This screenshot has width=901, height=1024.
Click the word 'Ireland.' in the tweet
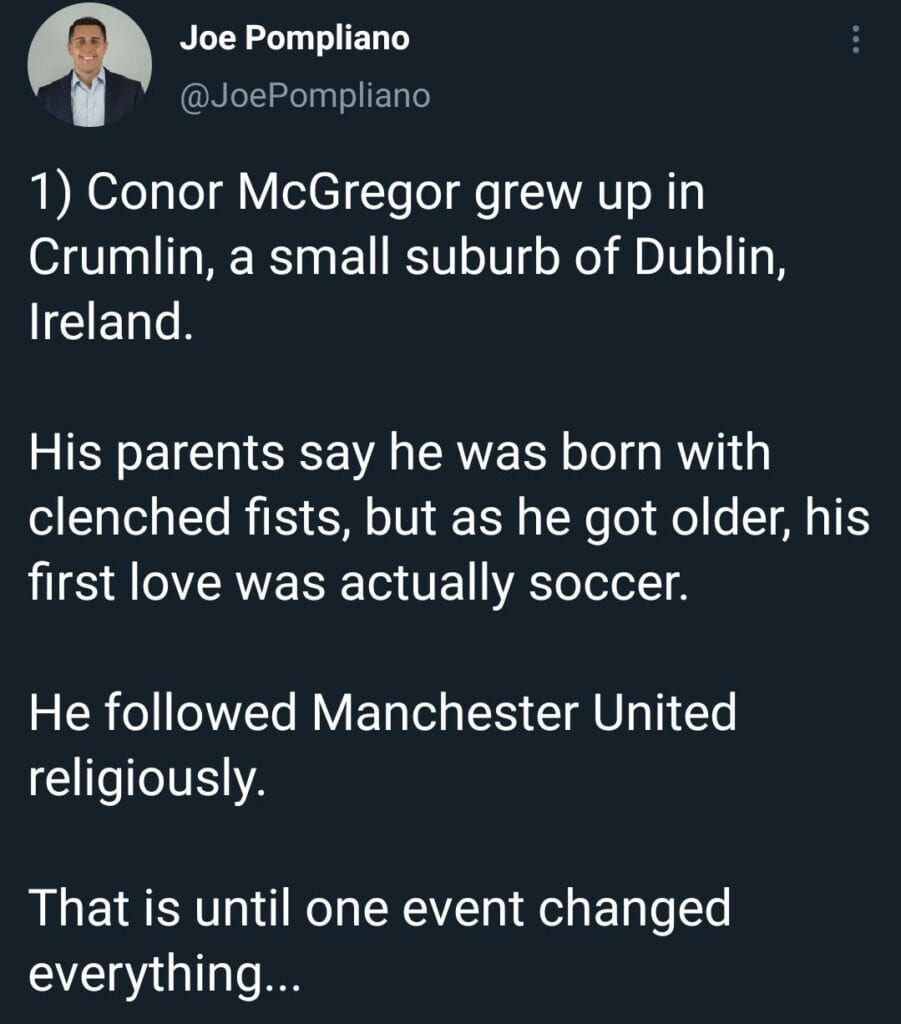(x=111, y=322)
